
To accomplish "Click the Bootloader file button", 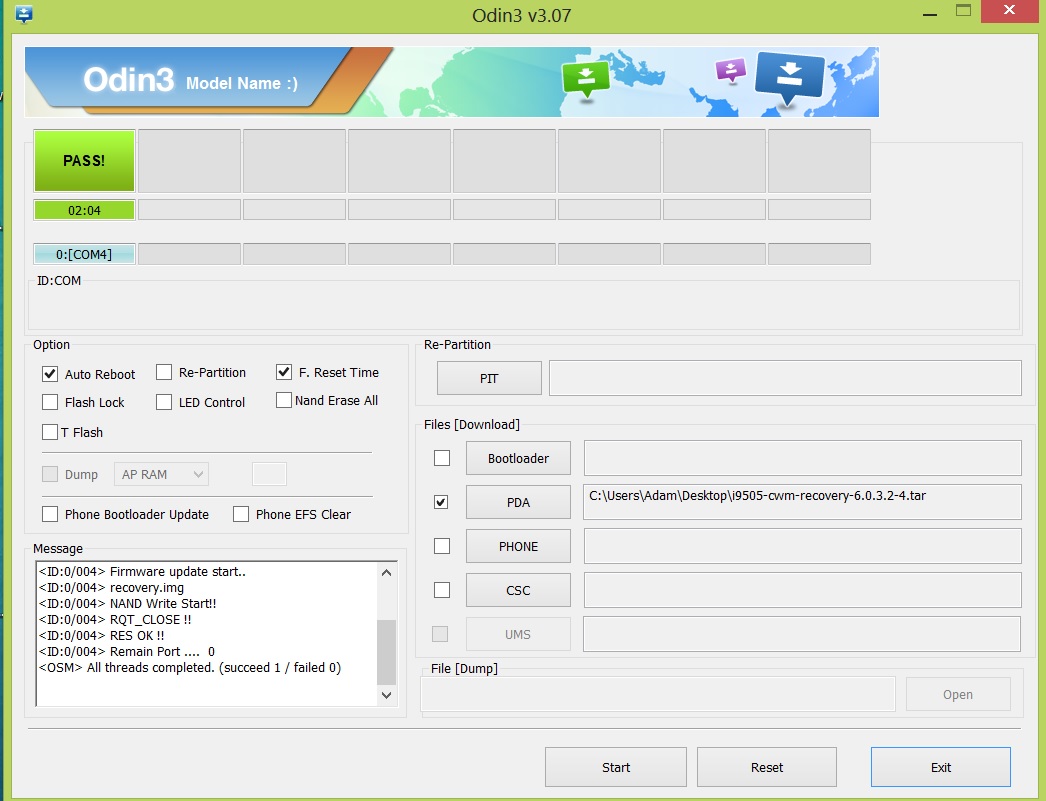I will (518, 458).
